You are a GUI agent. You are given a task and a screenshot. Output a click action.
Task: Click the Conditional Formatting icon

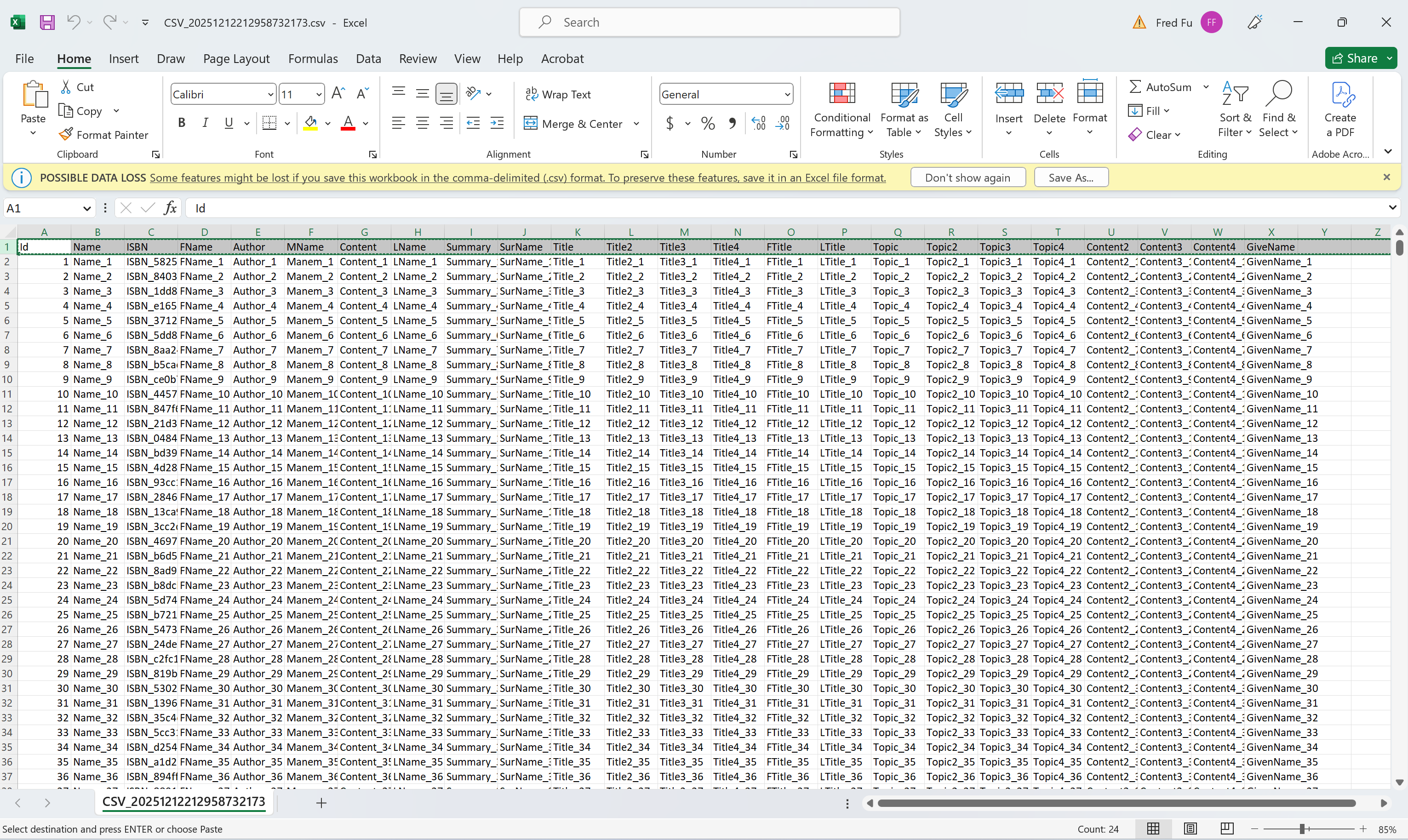841,94
